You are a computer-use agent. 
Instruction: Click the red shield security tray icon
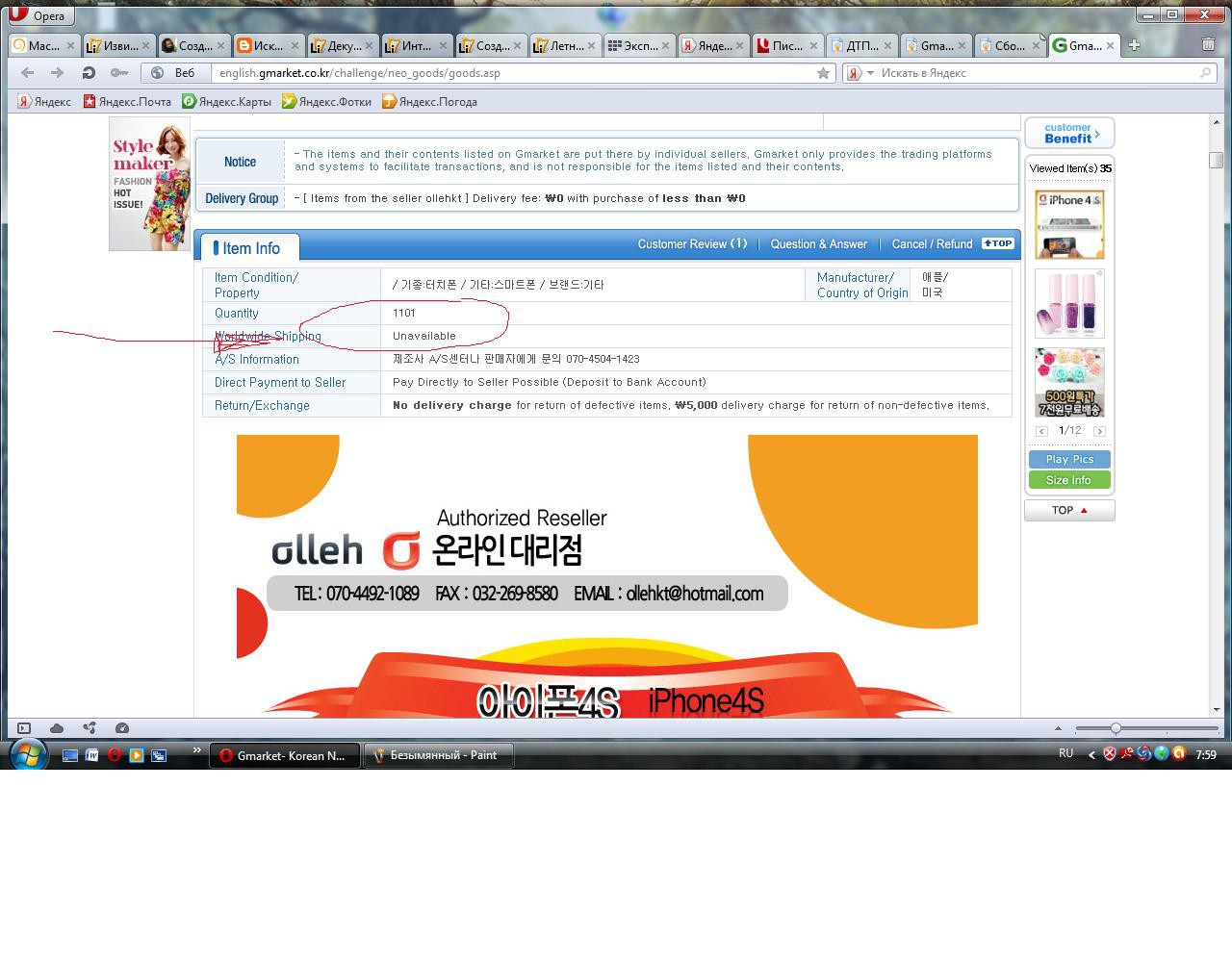point(1110,754)
